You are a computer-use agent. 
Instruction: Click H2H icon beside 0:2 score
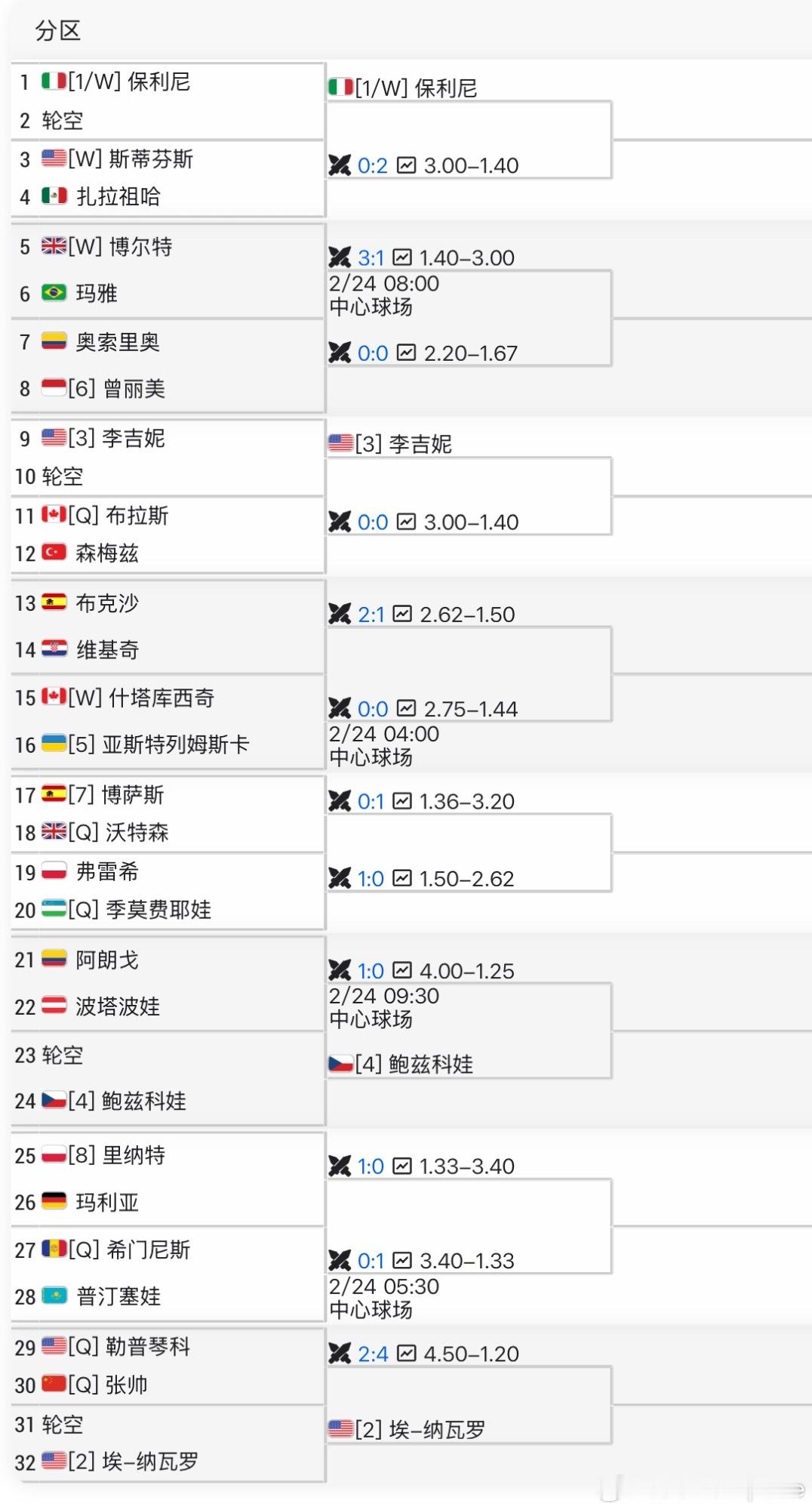pos(340,165)
